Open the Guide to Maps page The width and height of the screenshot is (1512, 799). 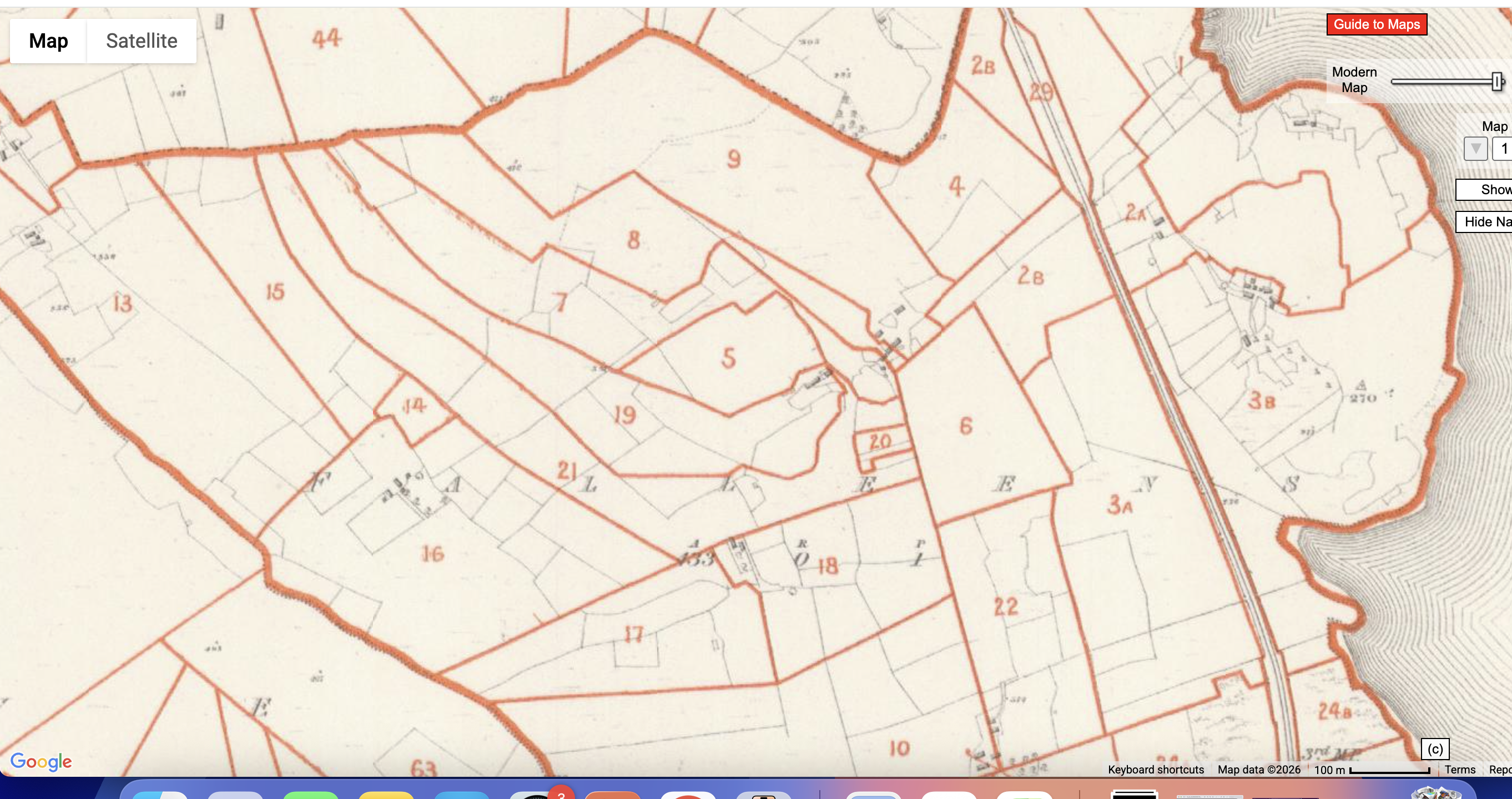(1377, 24)
